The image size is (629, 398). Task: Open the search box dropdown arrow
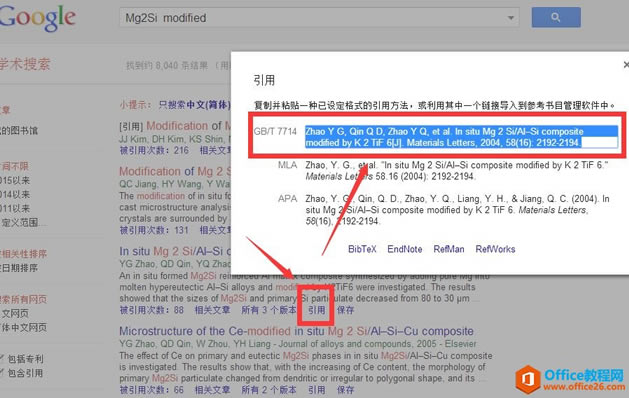click(x=510, y=18)
